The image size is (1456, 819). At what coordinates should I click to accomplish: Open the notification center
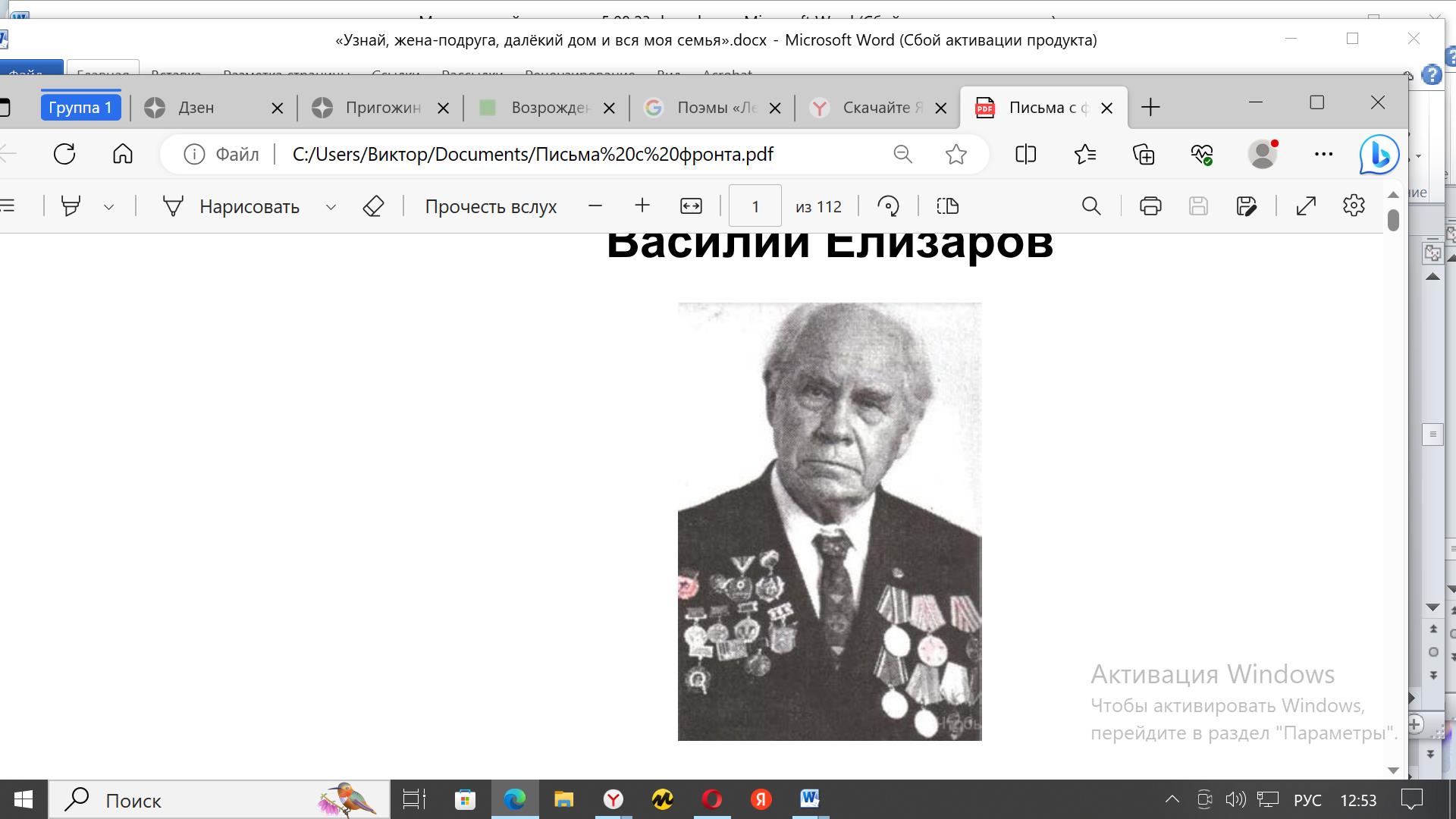1412,799
